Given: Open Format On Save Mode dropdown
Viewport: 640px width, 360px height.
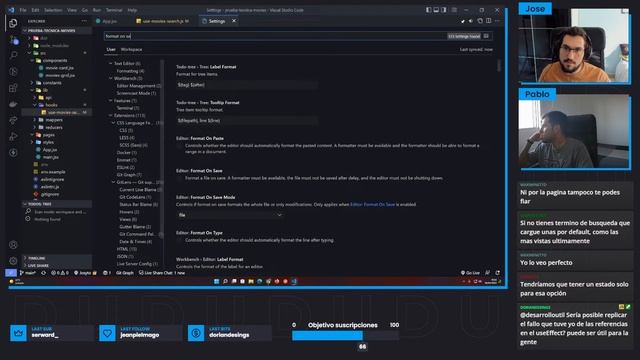Looking at the screenshot, I should [230, 215].
